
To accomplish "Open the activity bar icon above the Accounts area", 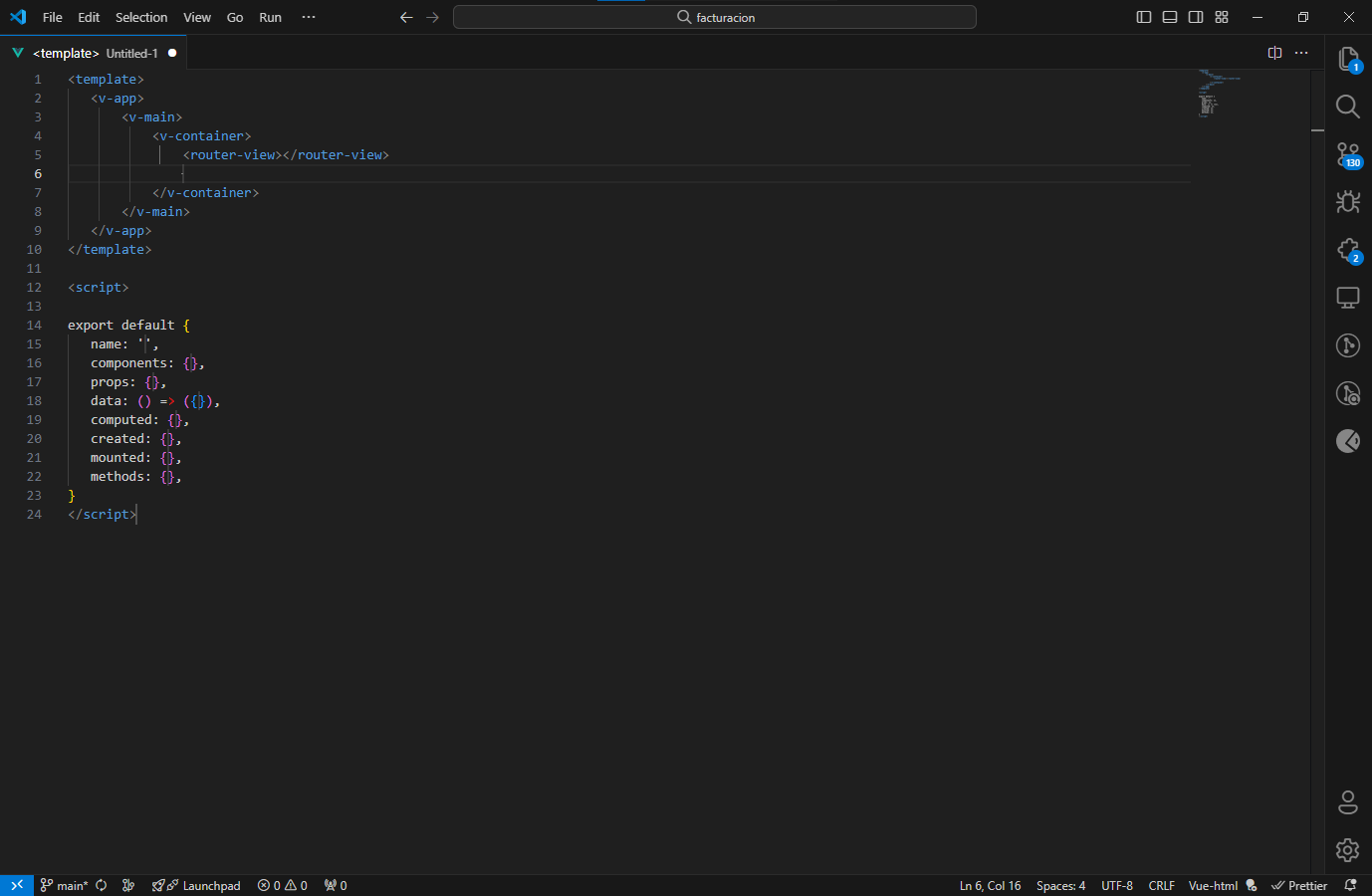I will click(x=1348, y=441).
